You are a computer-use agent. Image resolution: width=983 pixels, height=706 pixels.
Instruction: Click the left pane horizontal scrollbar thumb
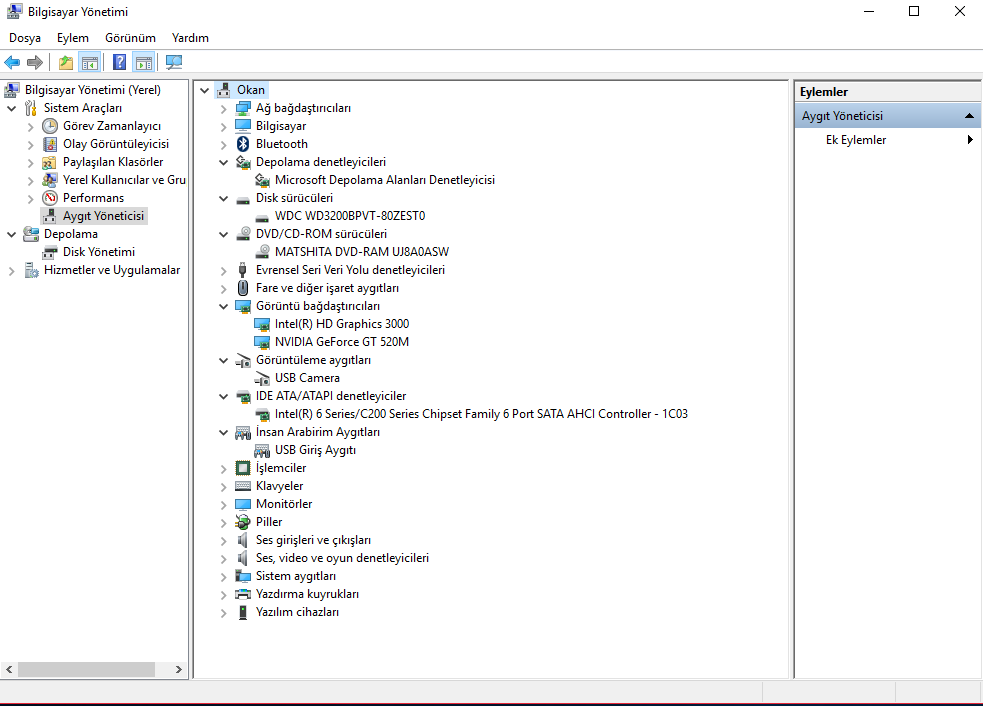click(x=87, y=670)
